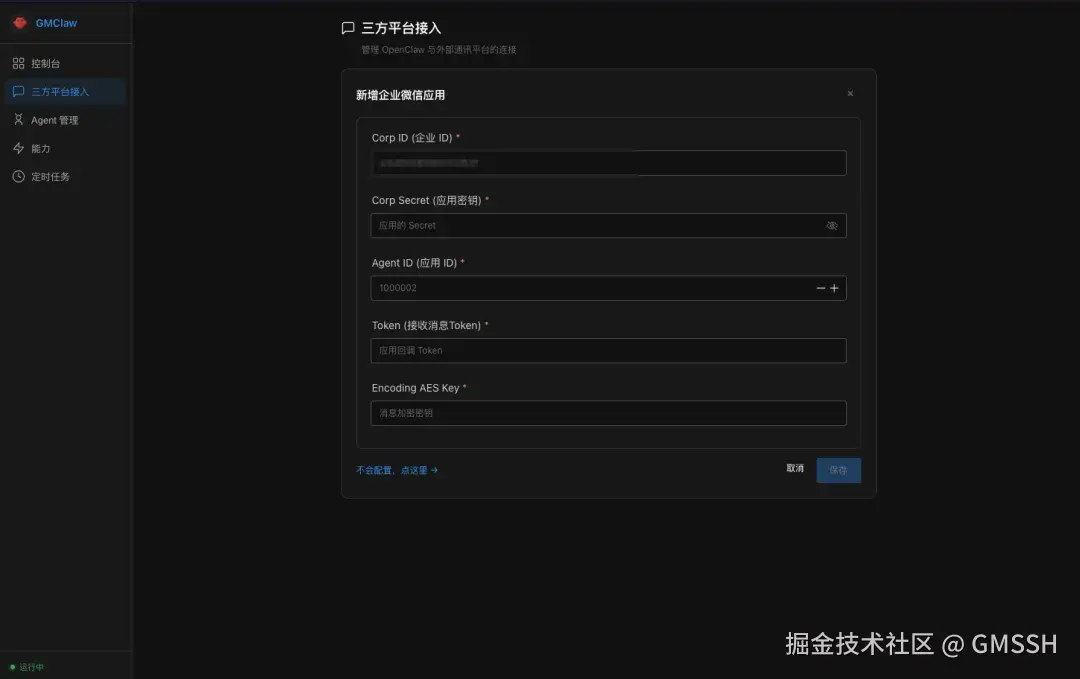1080x679 pixels.
Task: Open the 不会配置，点这里 help link
Action: tap(395, 469)
